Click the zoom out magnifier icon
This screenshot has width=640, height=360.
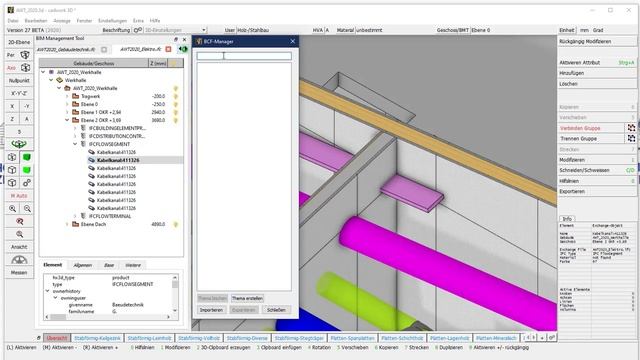(27, 209)
